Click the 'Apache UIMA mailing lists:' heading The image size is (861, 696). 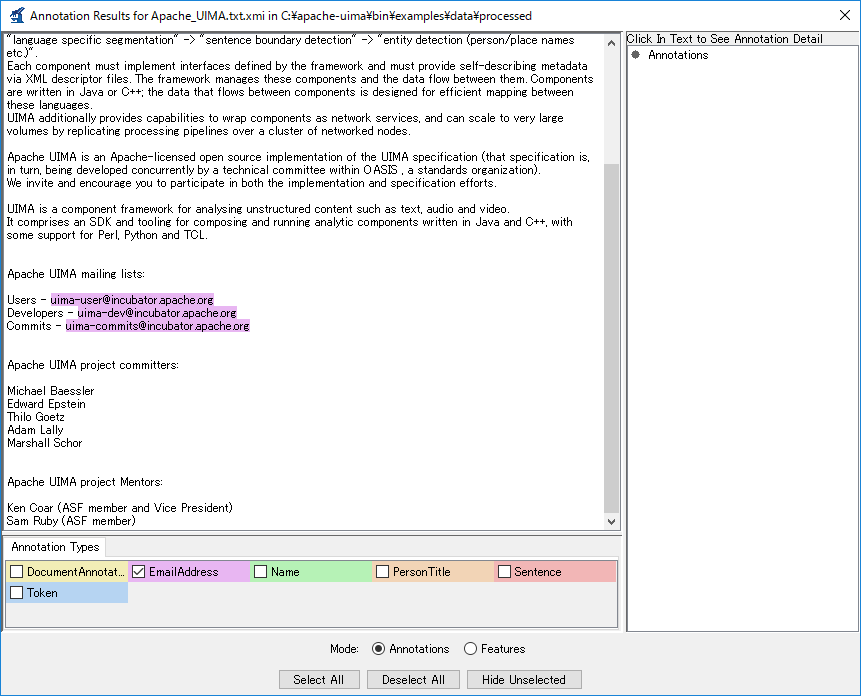pos(76,274)
